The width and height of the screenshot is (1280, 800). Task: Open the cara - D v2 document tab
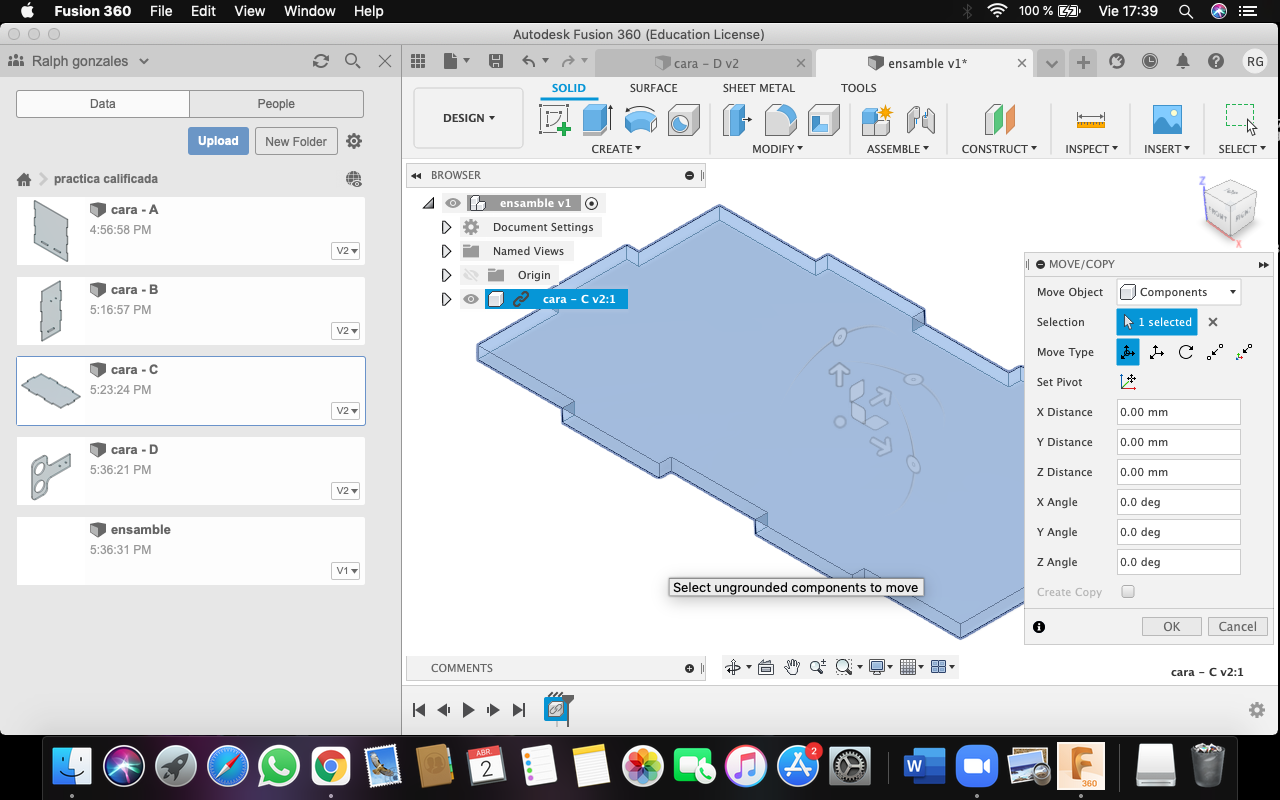[x=705, y=63]
